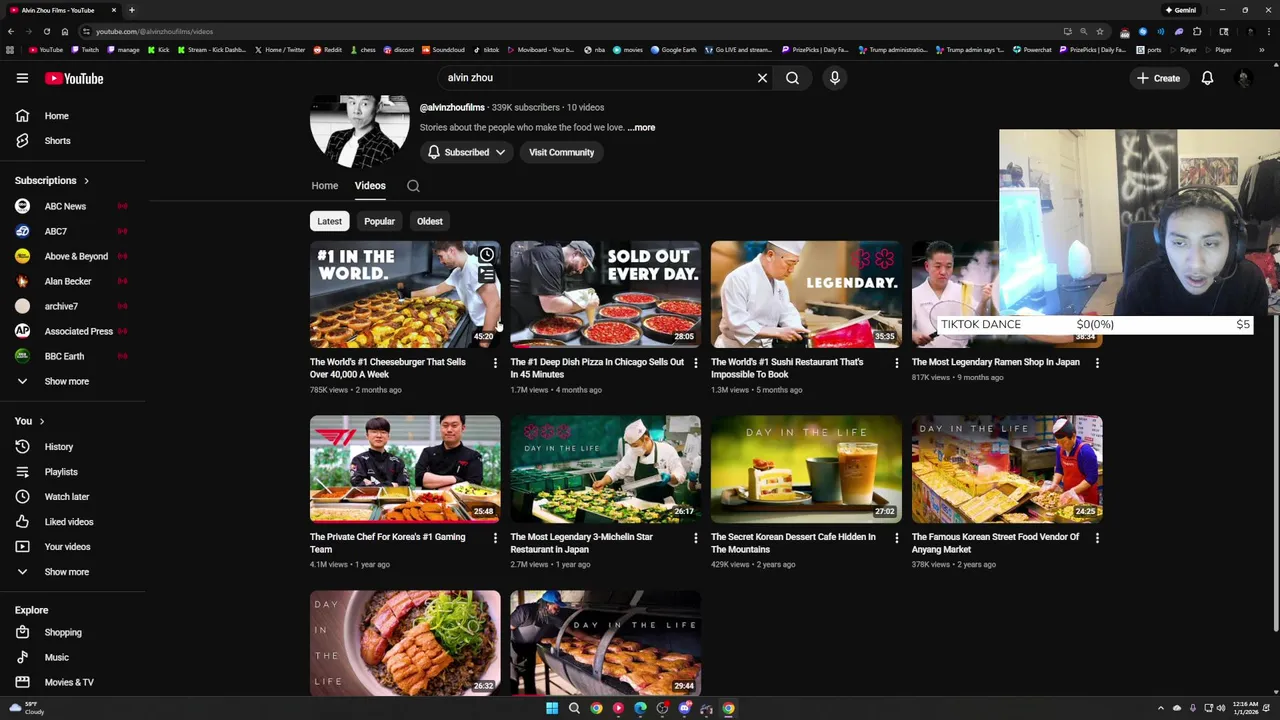Screen dimensions: 1280x720
Task: Click the Private Chef For Korea's title
Action: (x=388, y=543)
